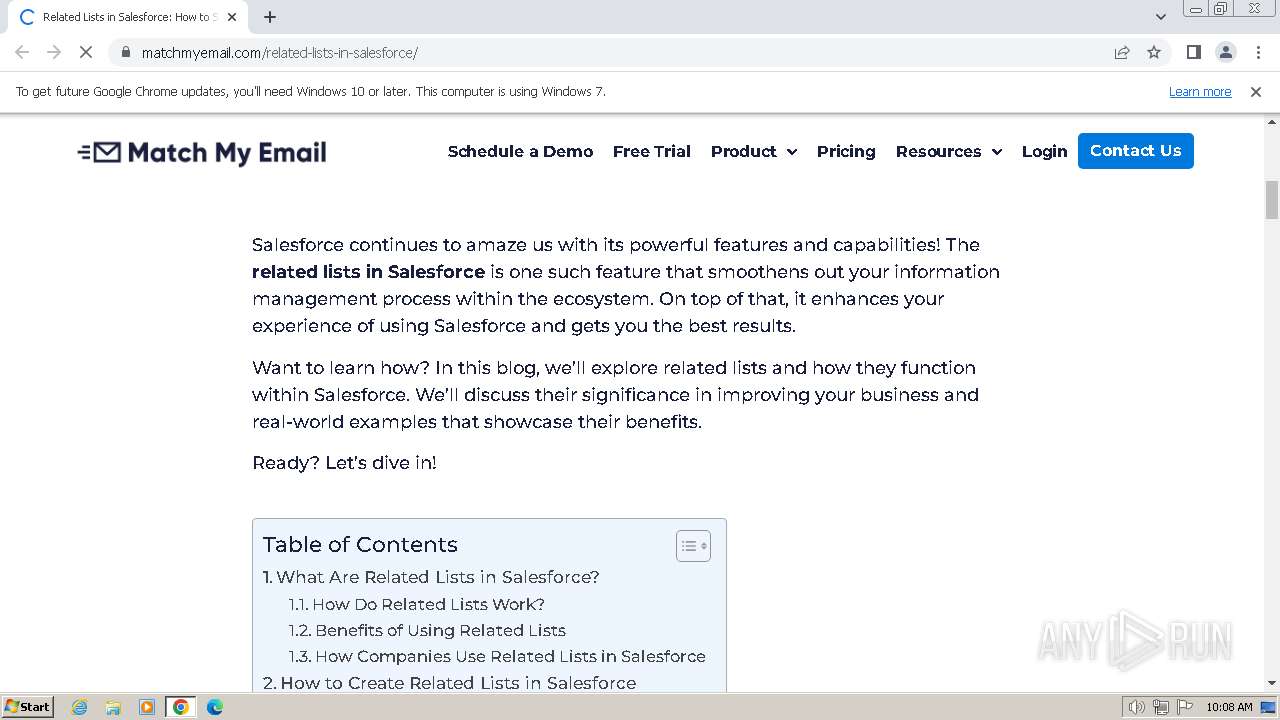1280x720 pixels.
Task: Click the volume tray icon
Action: coord(1136,707)
